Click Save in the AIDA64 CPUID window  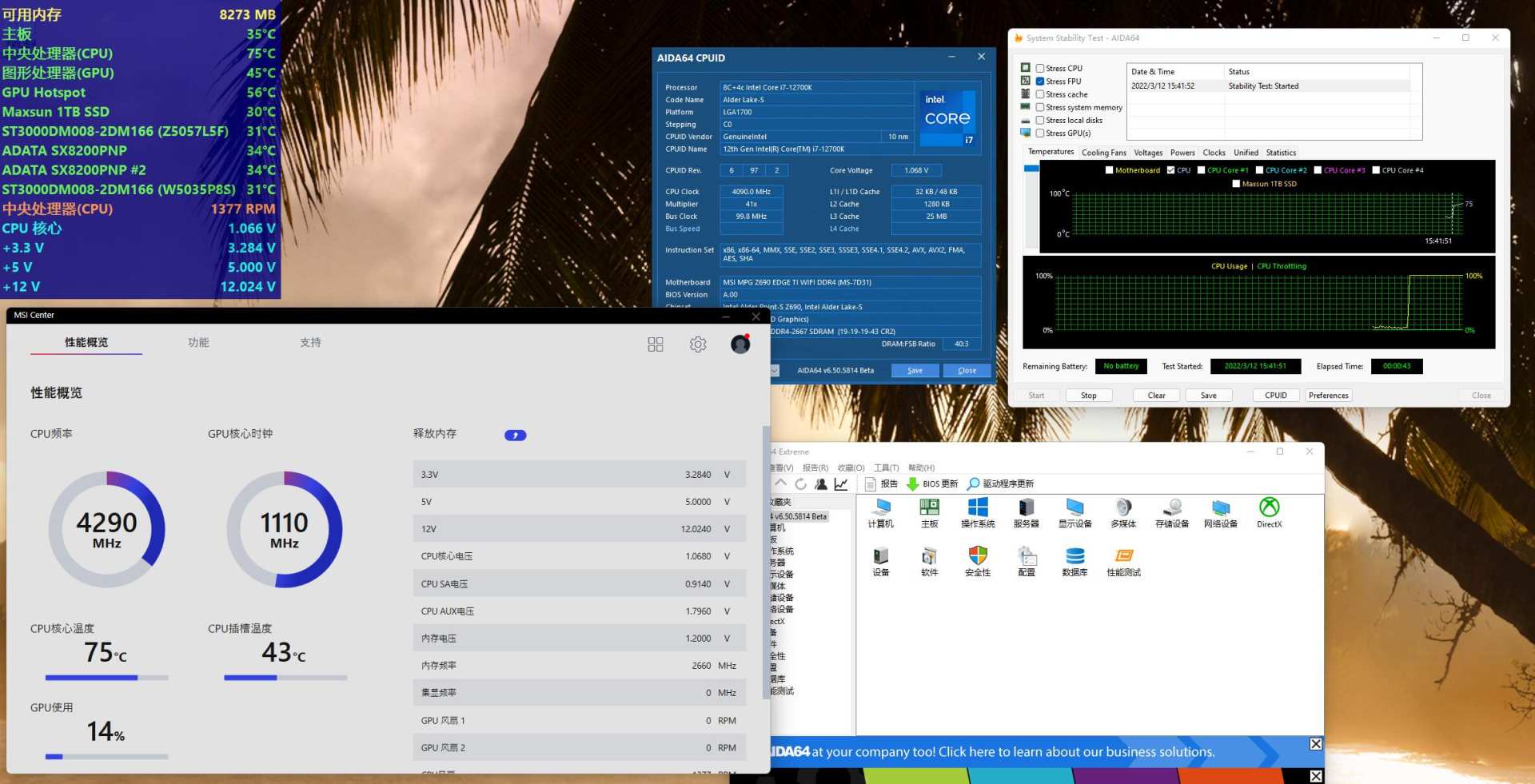(x=915, y=371)
